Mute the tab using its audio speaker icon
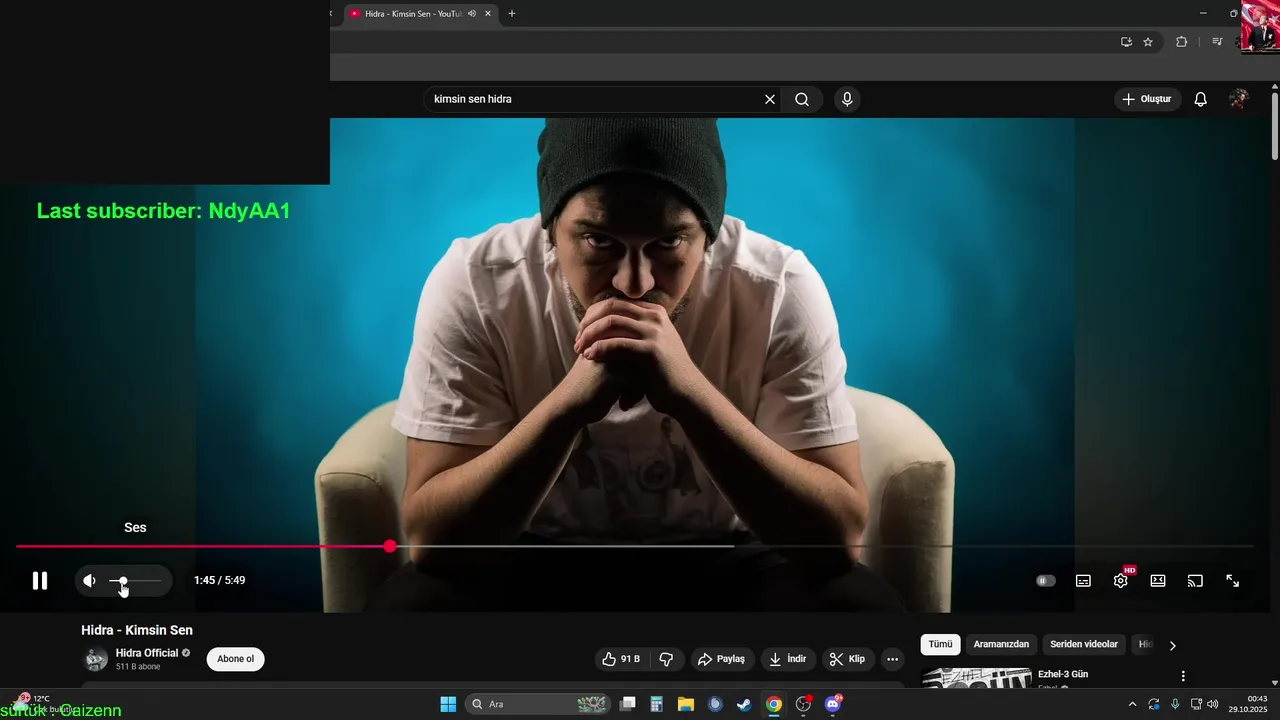The width and height of the screenshot is (1280, 720). pos(472,14)
